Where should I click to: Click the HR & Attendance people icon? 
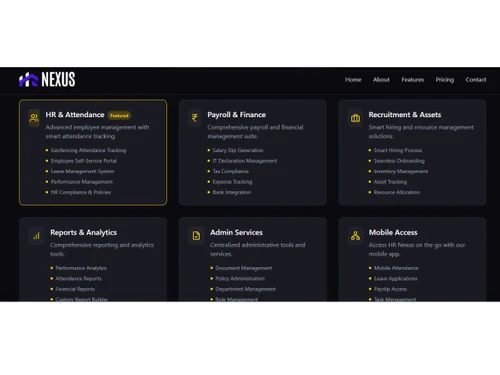tap(34, 118)
